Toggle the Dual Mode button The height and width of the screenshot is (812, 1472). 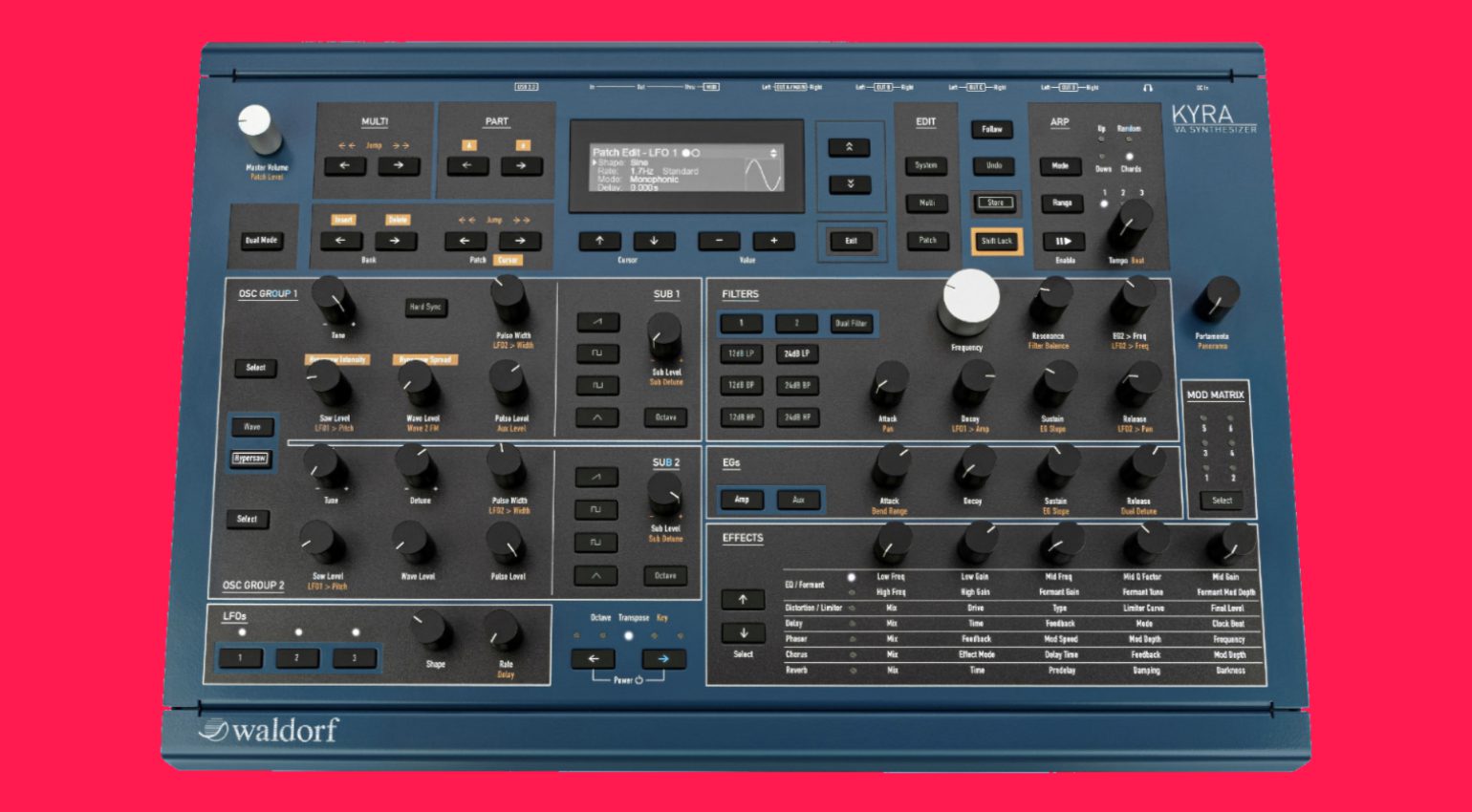click(x=261, y=240)
